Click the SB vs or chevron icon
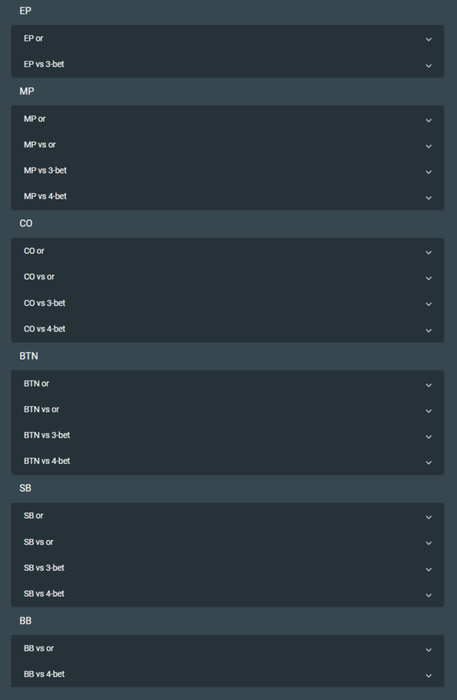Viewport: 457px width, 700px height. click(x=428, y=543)
